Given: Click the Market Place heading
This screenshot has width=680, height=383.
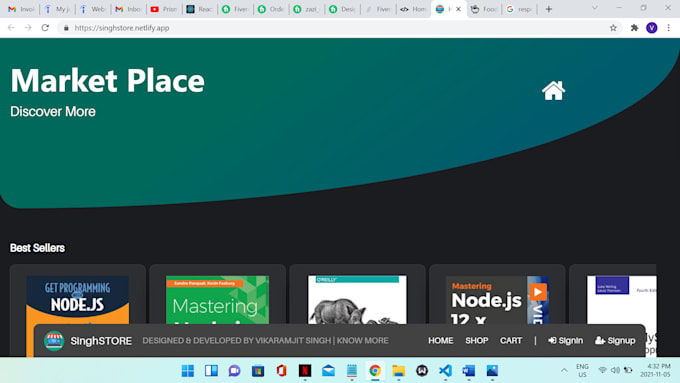Looking at the screenshot, I should point(108,81).
